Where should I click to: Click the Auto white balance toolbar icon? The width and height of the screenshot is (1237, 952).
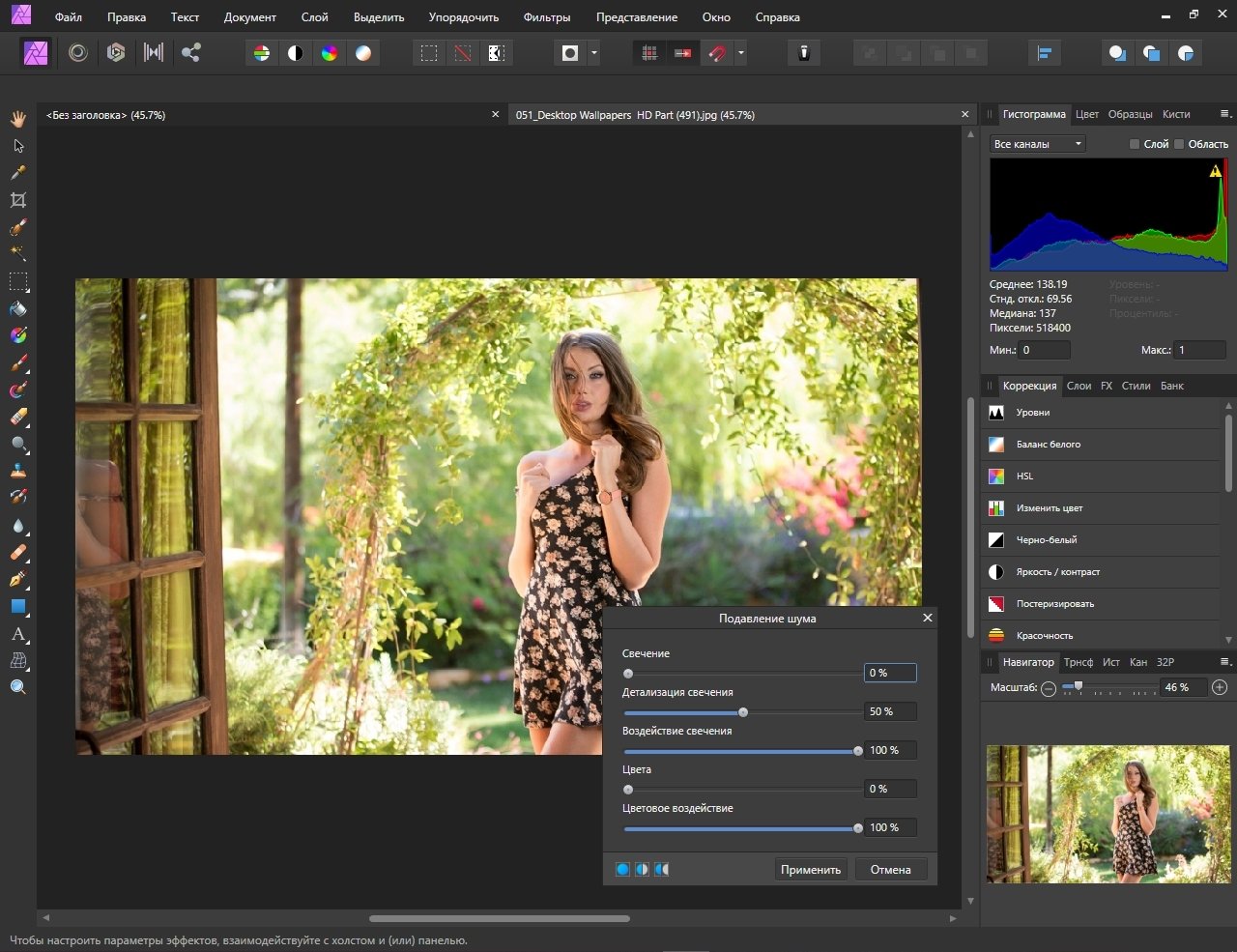[x=363, y=53]
